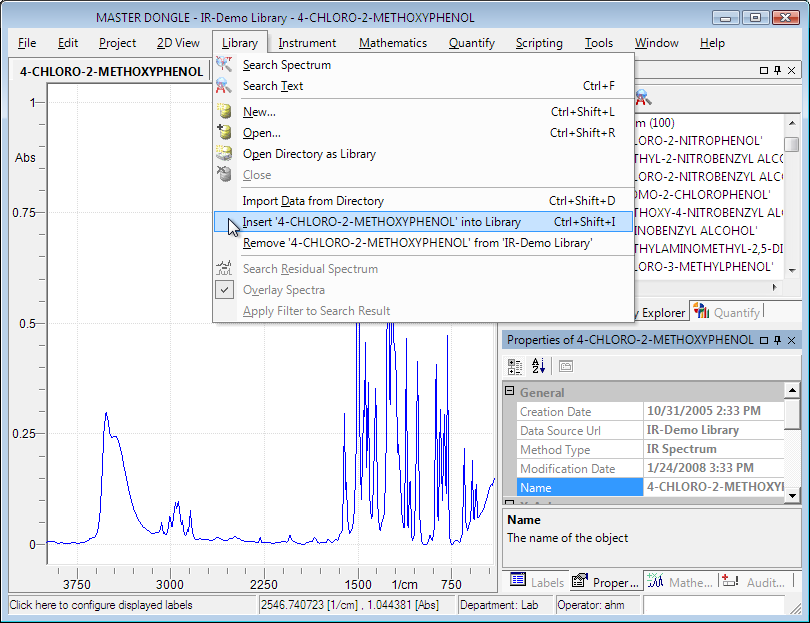Switch to the Labels tab

tap(537, 581)
